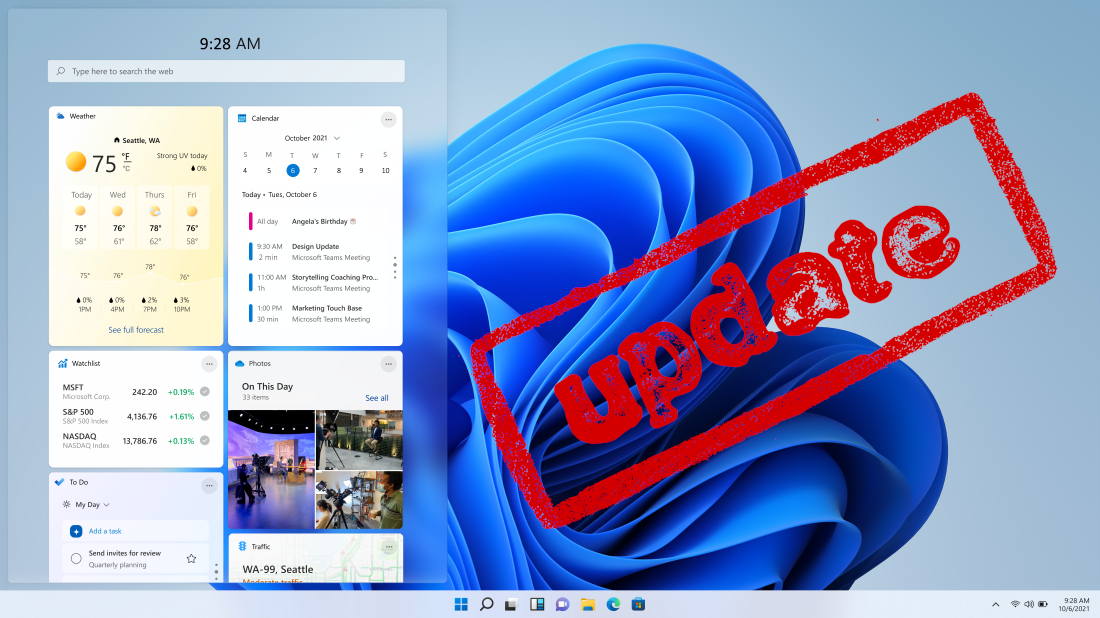This screenshot has height=618, width=1100.
Task: Switch weather units to Celsius
Action: [126, 168]
